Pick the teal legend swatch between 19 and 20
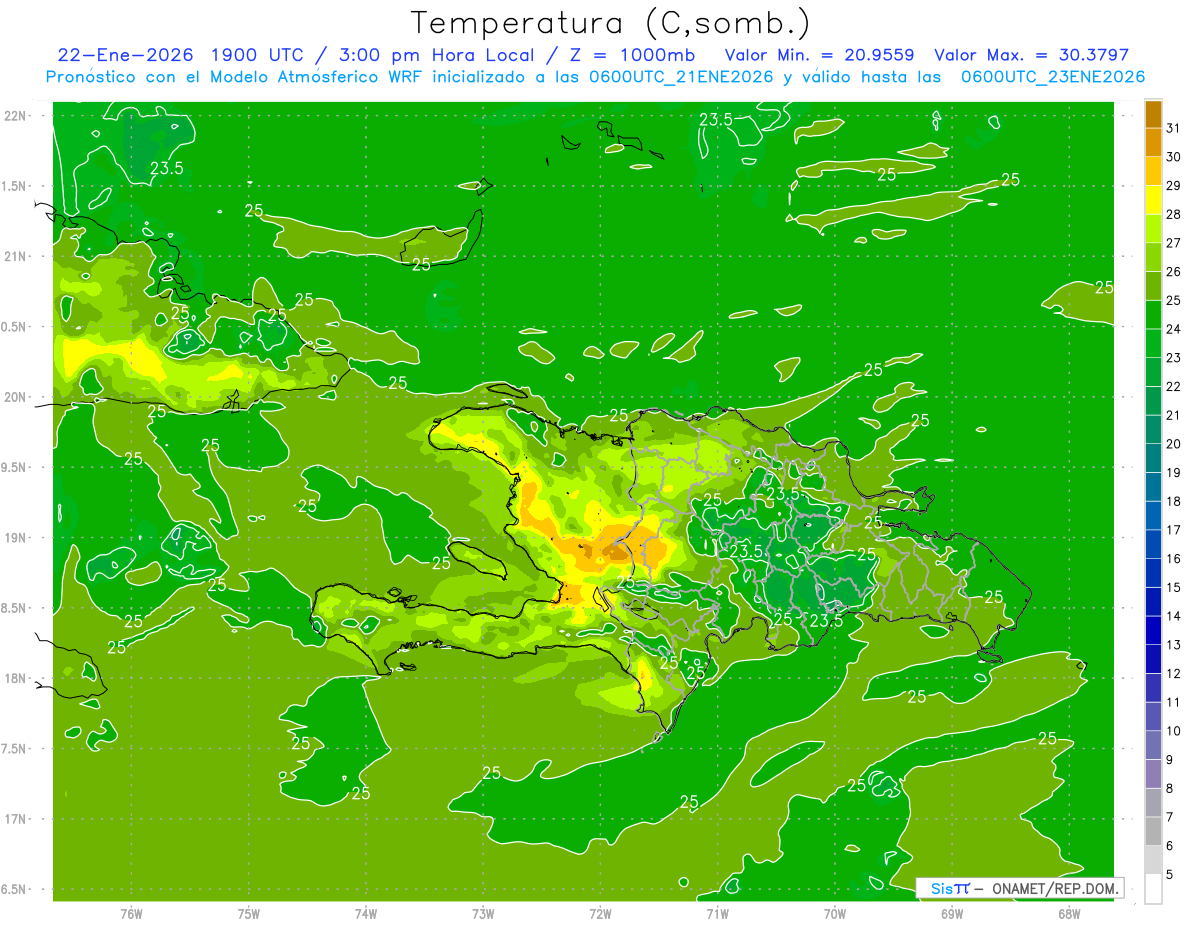The width and height of the screenshot is (1200, 927). (x=1153, y=458)
